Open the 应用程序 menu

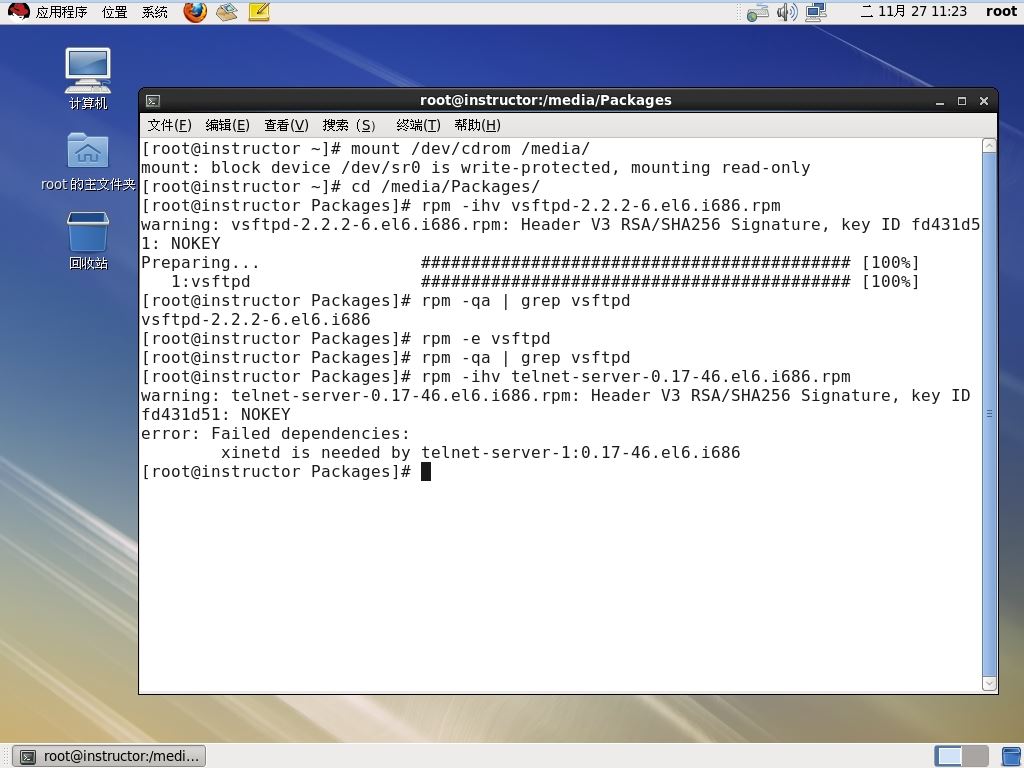[x=61, y=12]
